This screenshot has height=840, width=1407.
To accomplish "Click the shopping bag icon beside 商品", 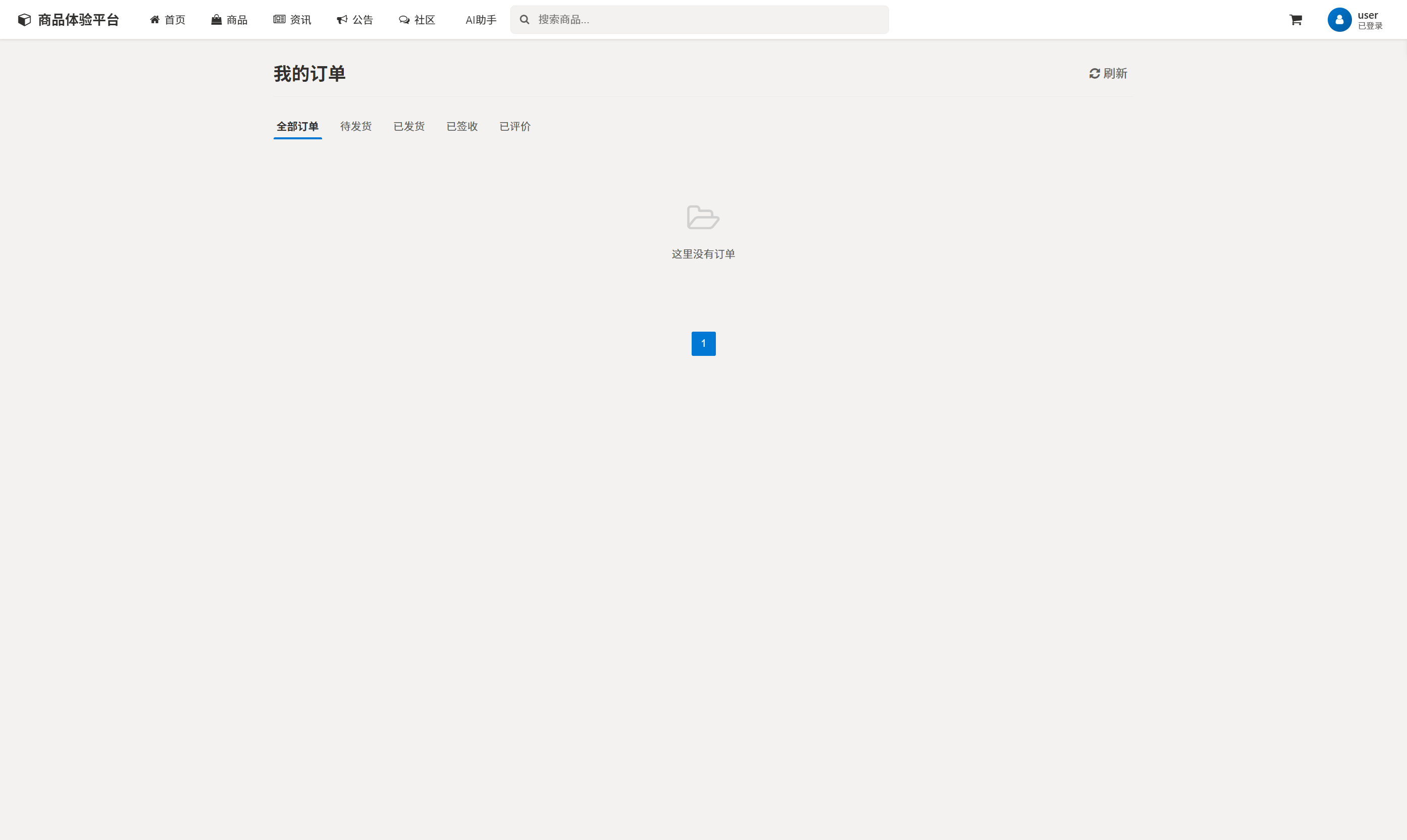I will (x=216, y=20).
